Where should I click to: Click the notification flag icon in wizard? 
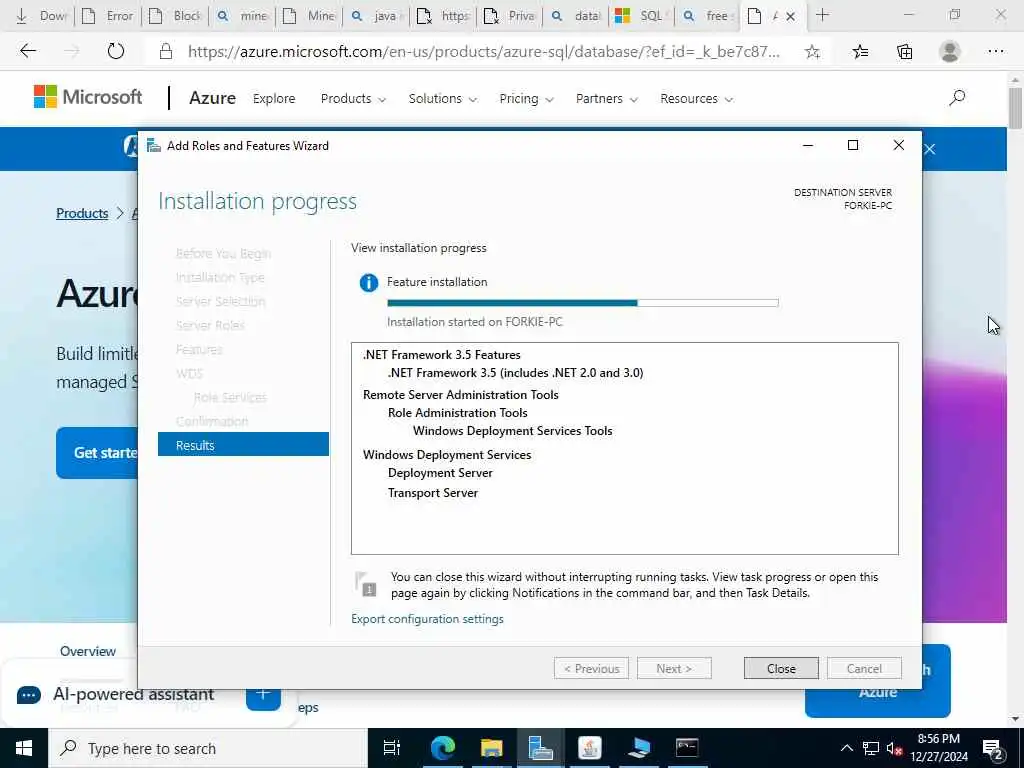point(365,584)
